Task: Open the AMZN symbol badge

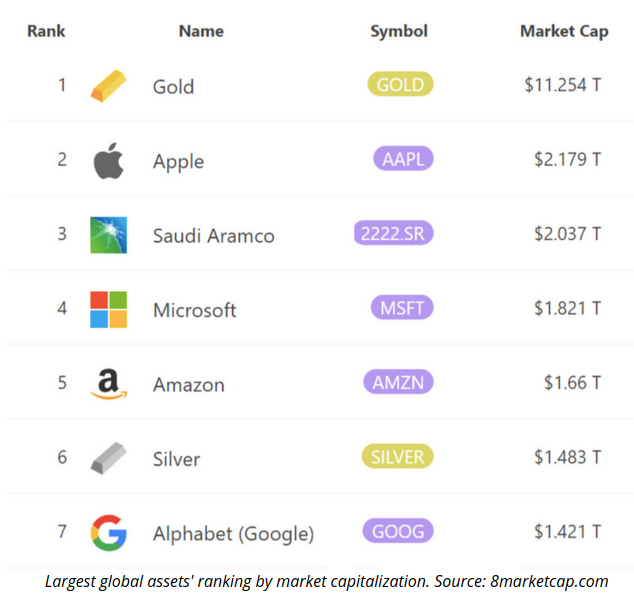Action: (398, 382)
